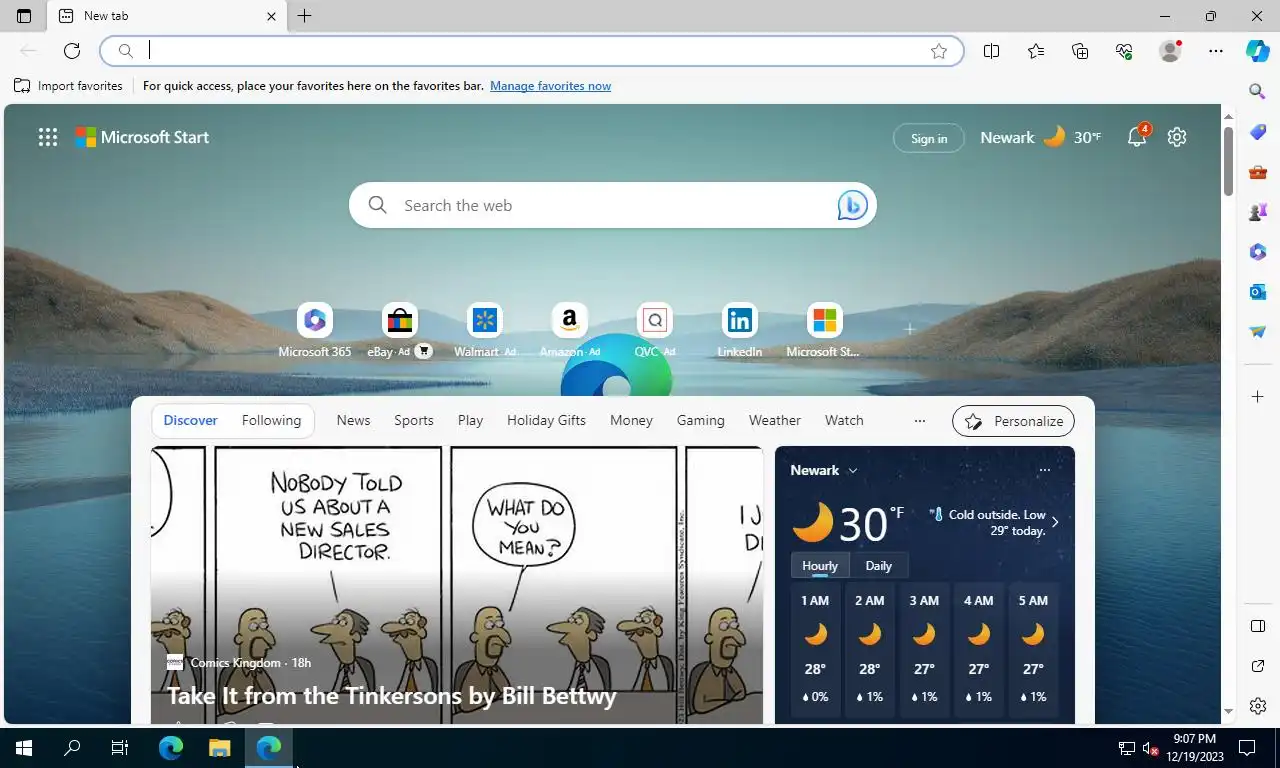This screenshot has width=1280, height=768.
Task: Open the Action Center notification icon
Action: point(1247,748)
